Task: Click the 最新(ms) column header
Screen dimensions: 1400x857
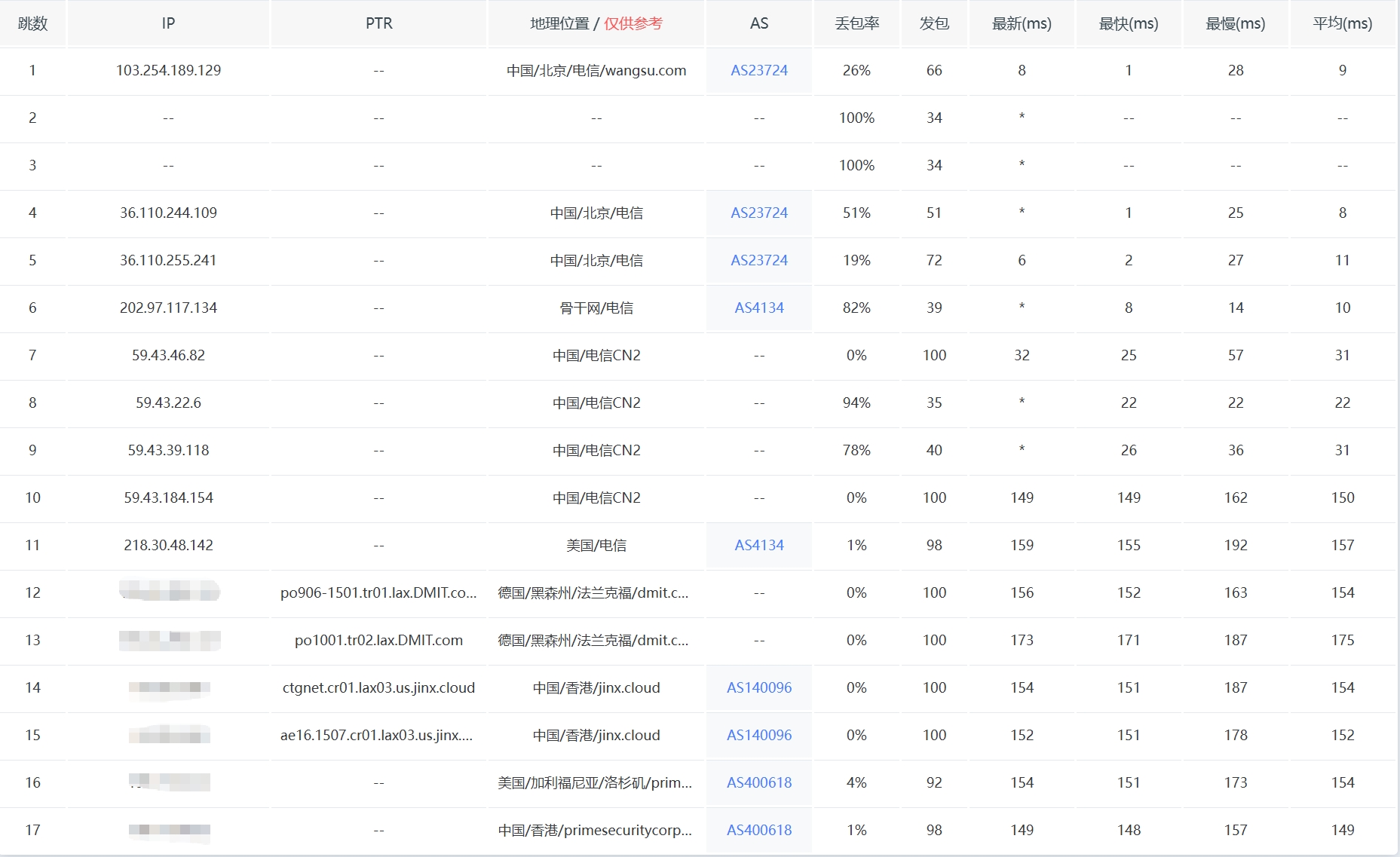Action: pyautogui.click(x=1022, y=23)
